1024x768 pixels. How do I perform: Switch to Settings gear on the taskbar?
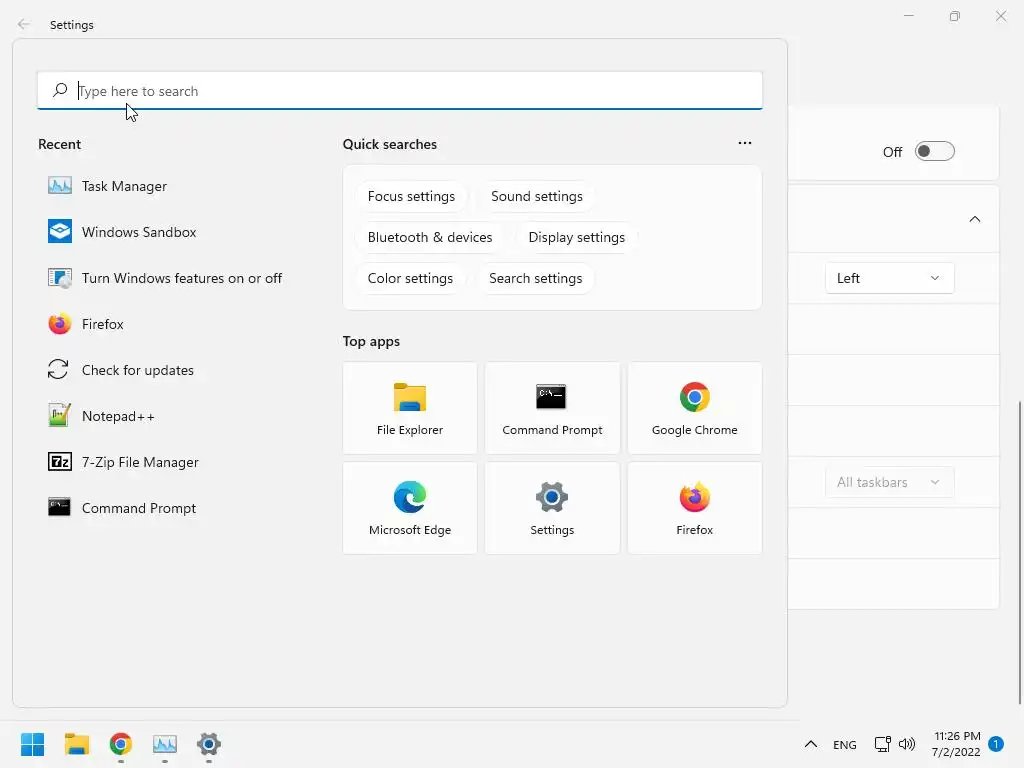(x=209, y=744)
